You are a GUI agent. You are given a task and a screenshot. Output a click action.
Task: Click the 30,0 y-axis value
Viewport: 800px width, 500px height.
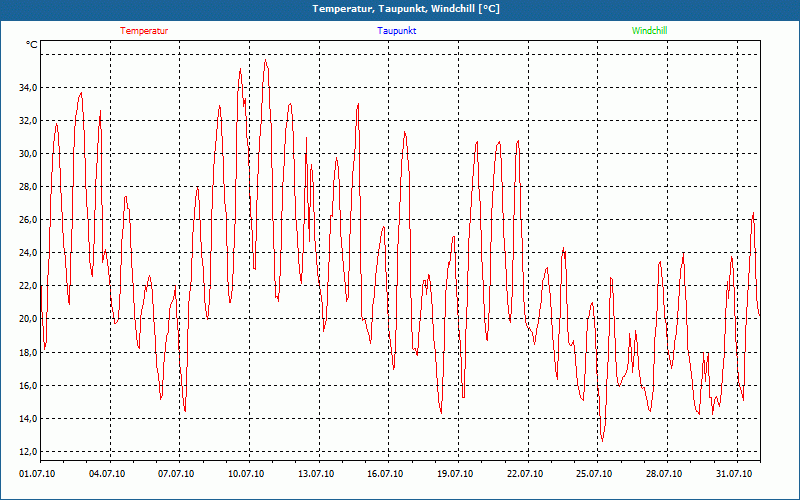coord(28,154)
